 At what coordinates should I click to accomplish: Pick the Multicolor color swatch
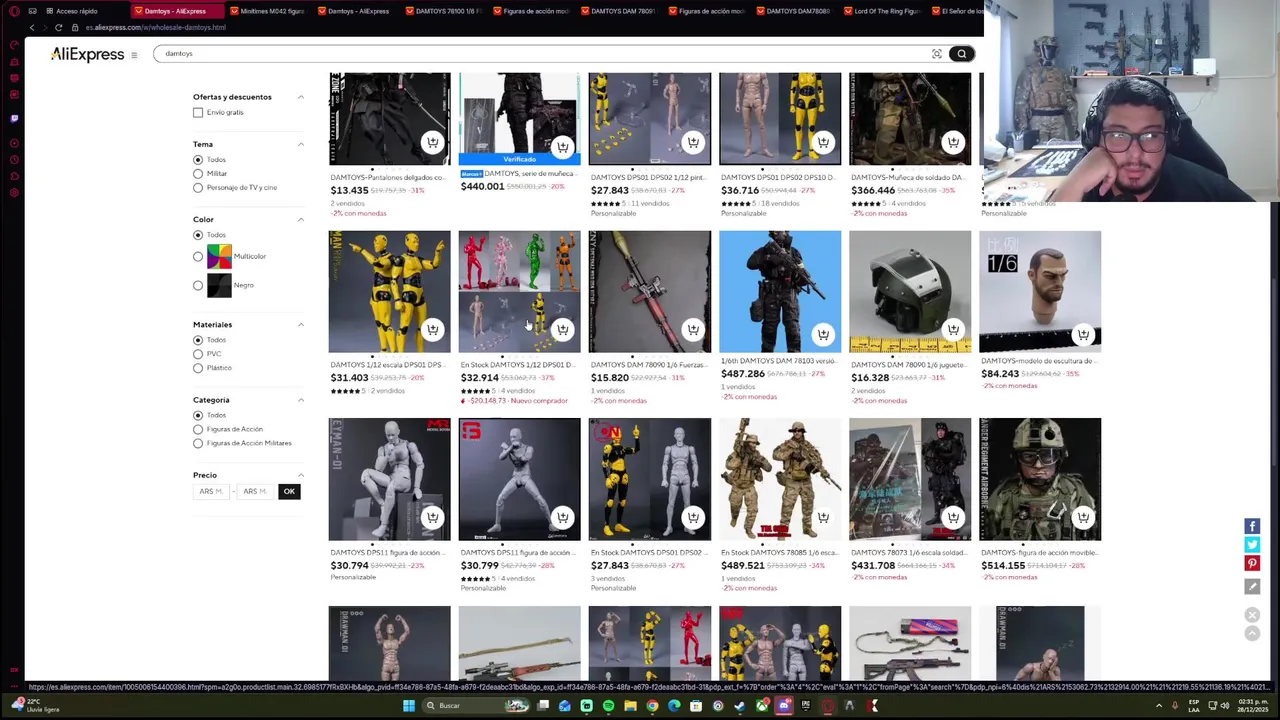click(x=219, y=257)
